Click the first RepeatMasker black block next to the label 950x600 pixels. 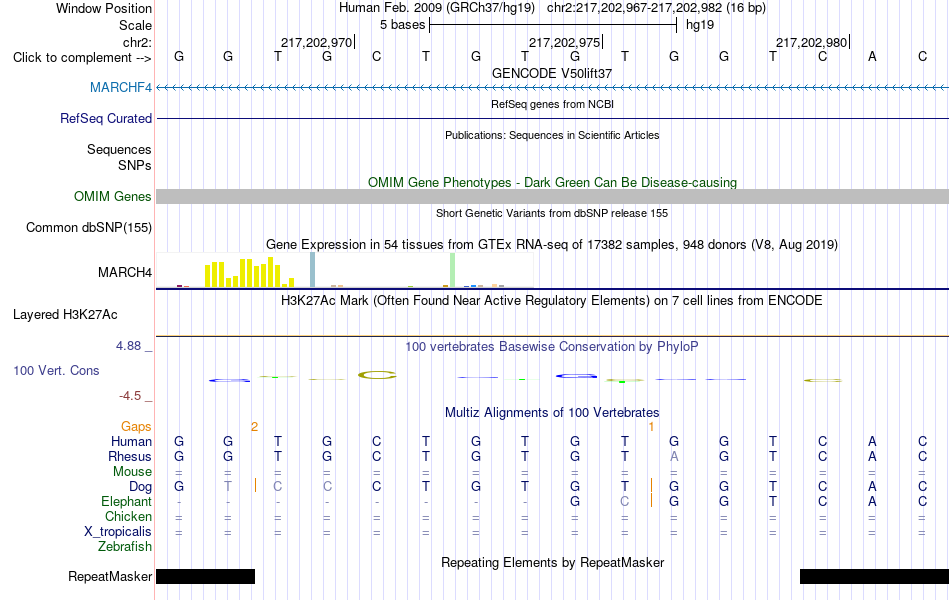pos(205,576)
